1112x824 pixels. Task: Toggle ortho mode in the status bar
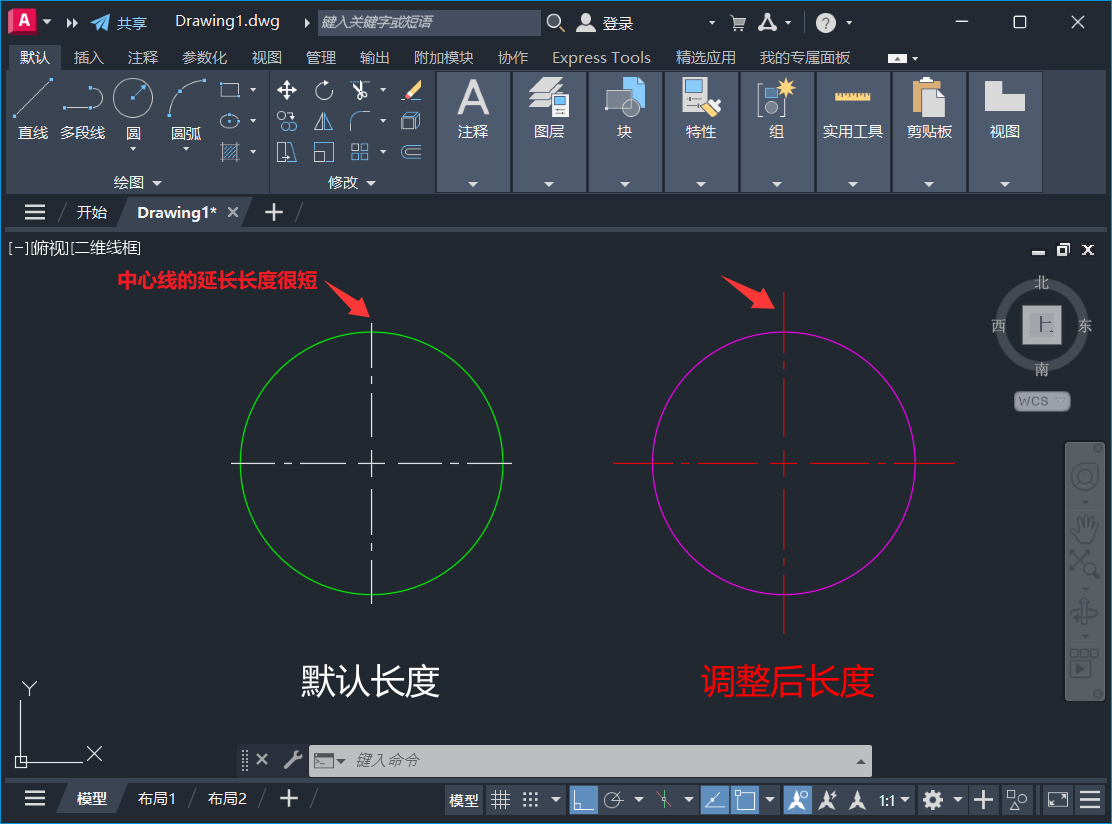coord(583,800)
